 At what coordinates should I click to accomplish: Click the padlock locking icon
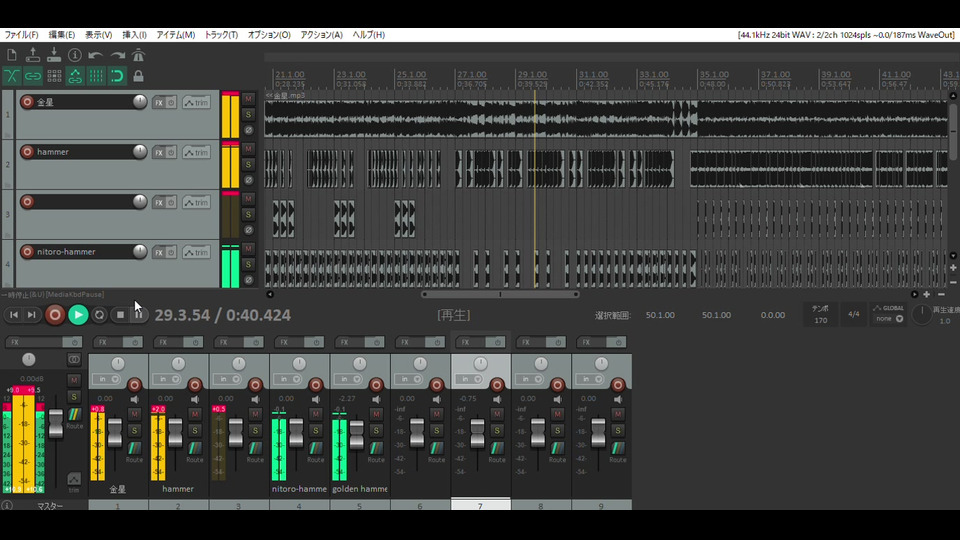(x=138, y=76)
